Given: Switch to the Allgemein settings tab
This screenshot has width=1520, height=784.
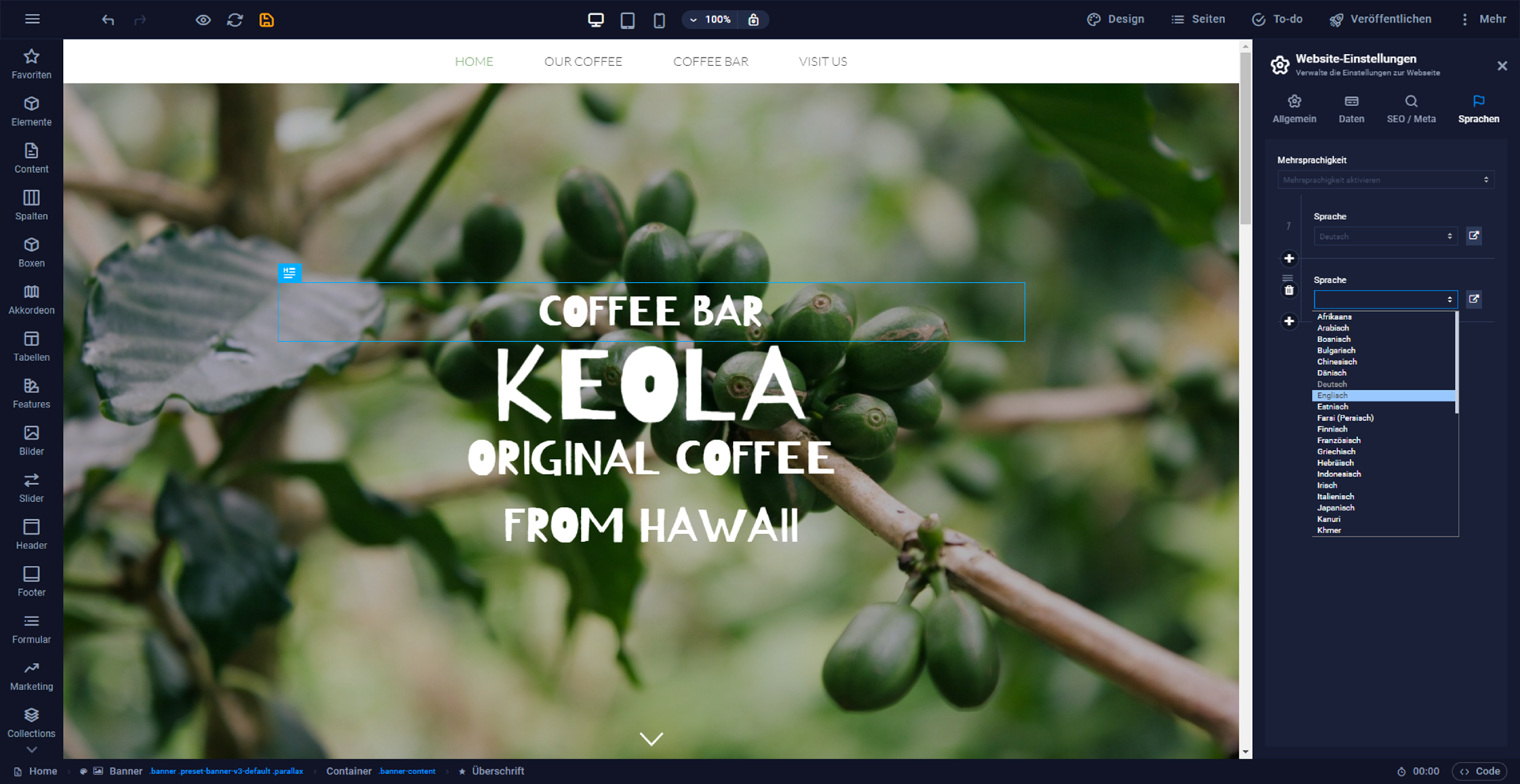Looking at the screenshot, I should click(1294, 109).
